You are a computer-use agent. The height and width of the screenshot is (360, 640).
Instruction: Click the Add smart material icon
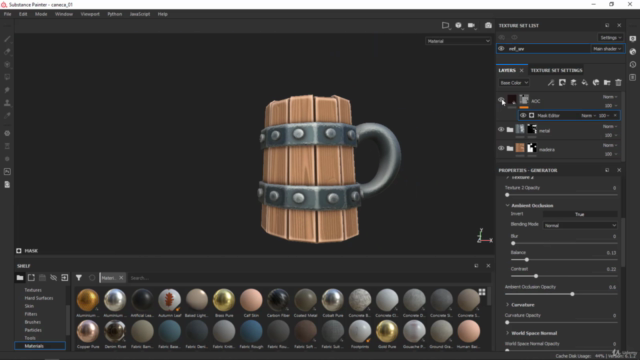pyautogui.click(x=596, y=83)
